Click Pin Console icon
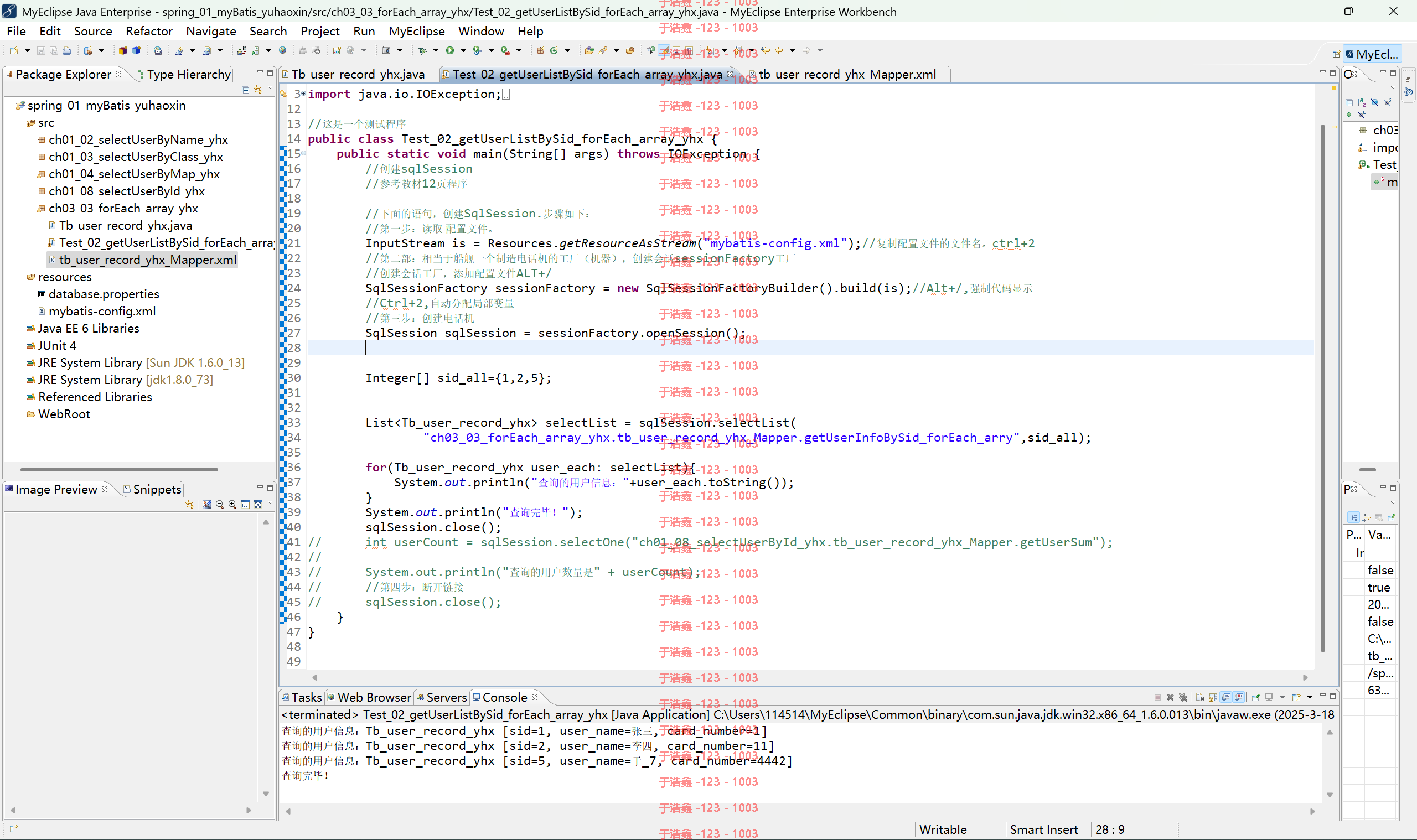The width and height of the screenshot is (1417, 840). coord(1255,697)
